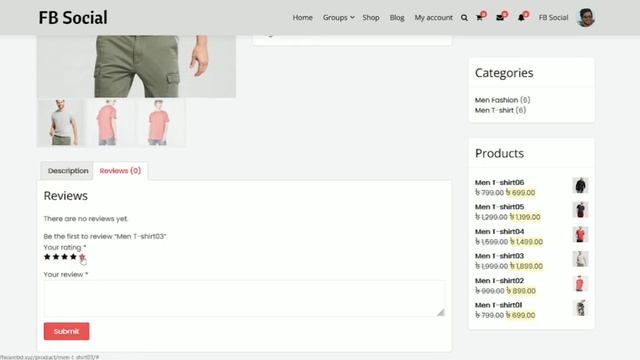Screen dimensions: 640x360
Task: View the gray t-shirt thumbnail
Action: point(62,123)
